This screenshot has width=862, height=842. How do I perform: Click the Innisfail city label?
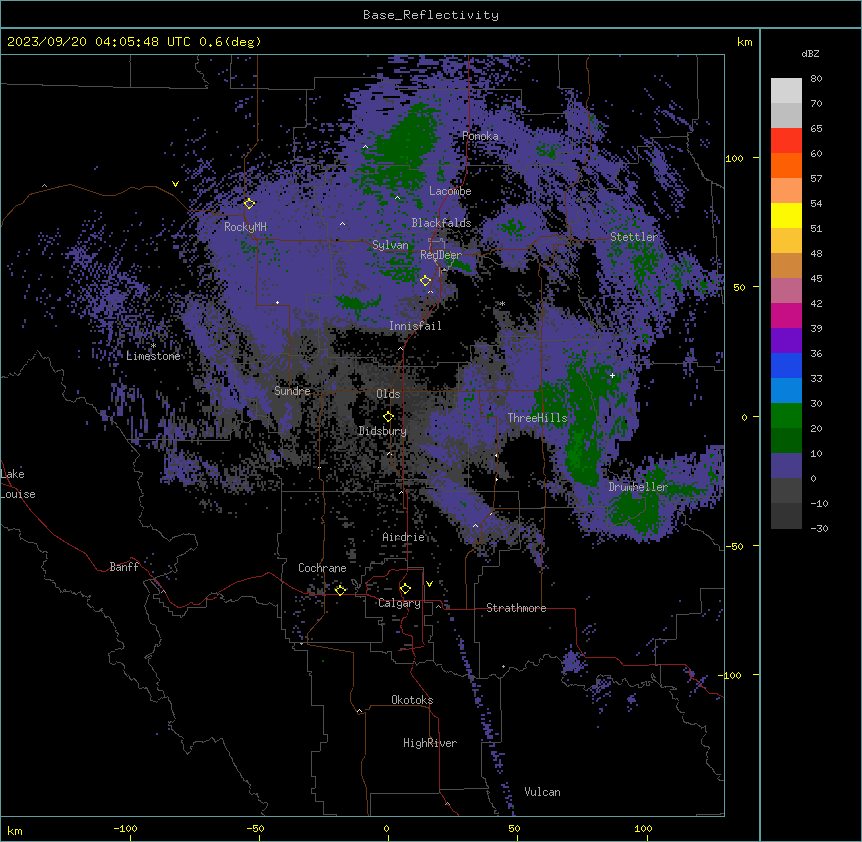[x=415, y=326]
